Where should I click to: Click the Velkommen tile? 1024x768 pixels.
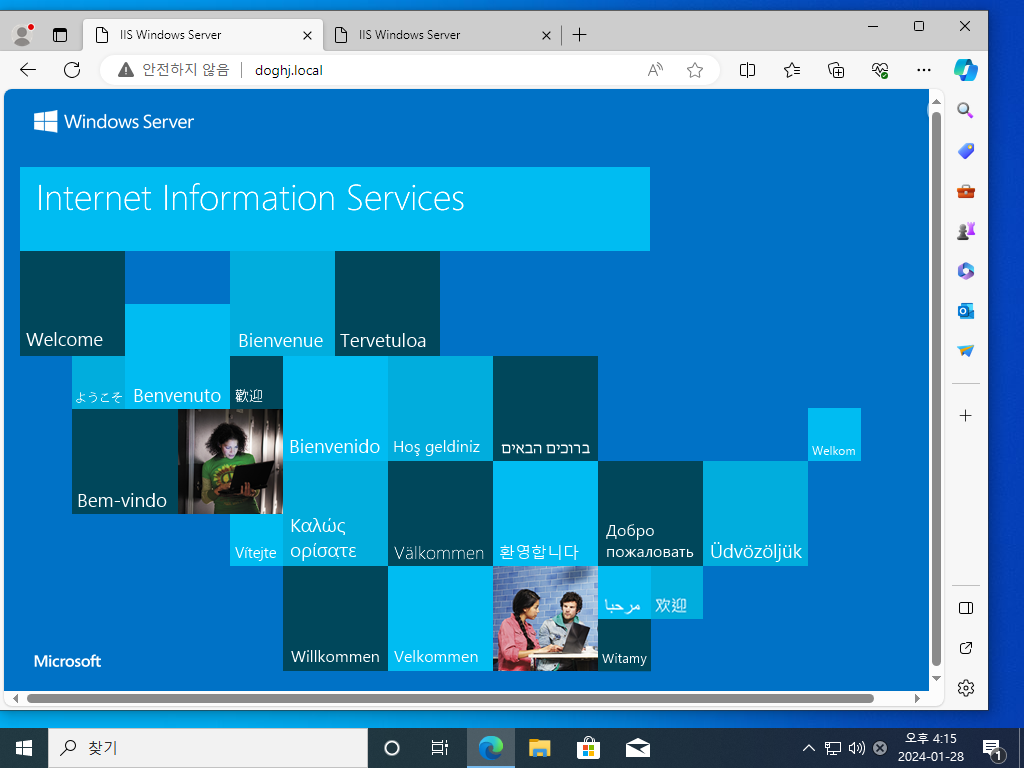440,619
